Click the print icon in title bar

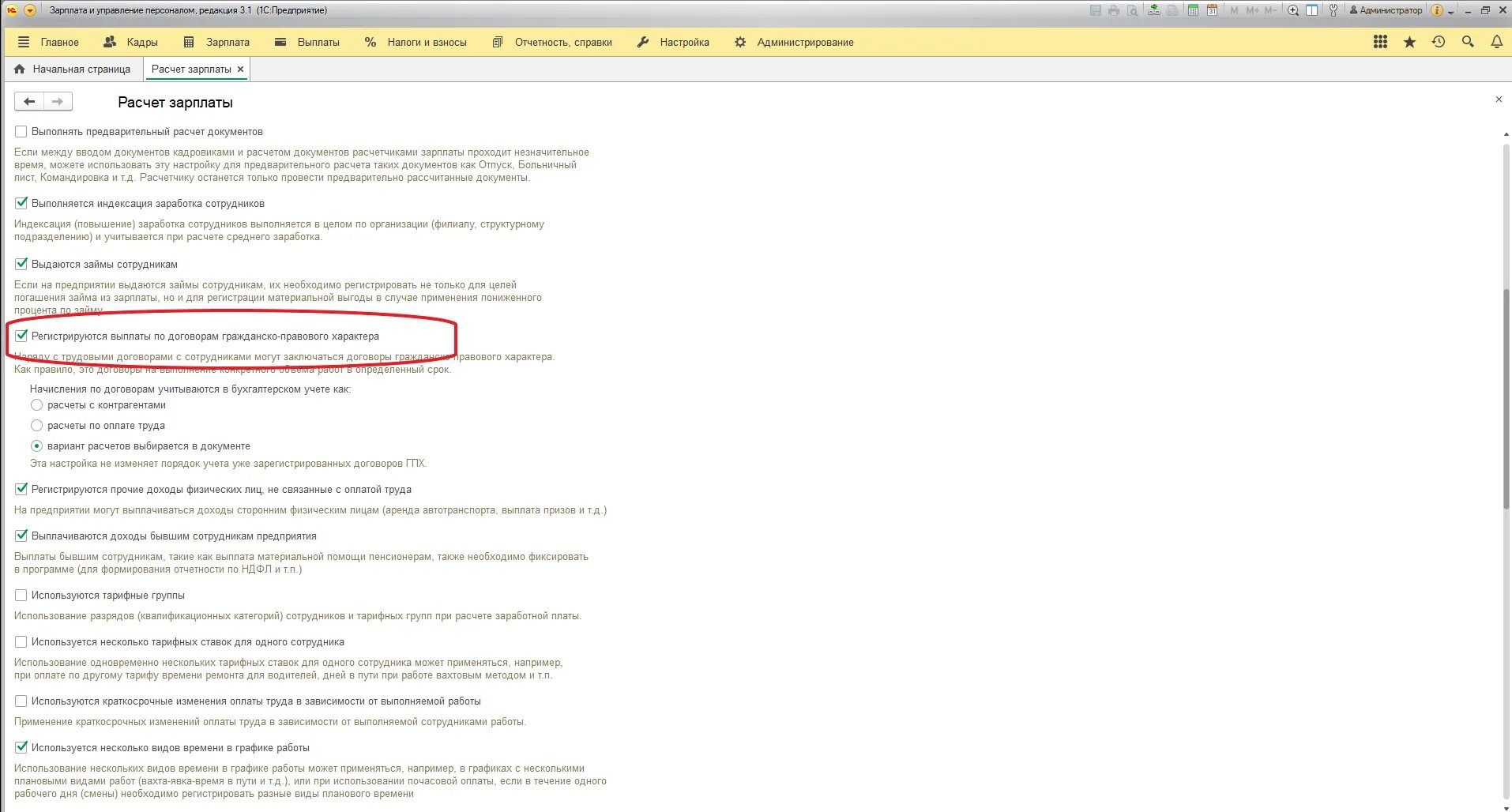[x=1114, y=10]
